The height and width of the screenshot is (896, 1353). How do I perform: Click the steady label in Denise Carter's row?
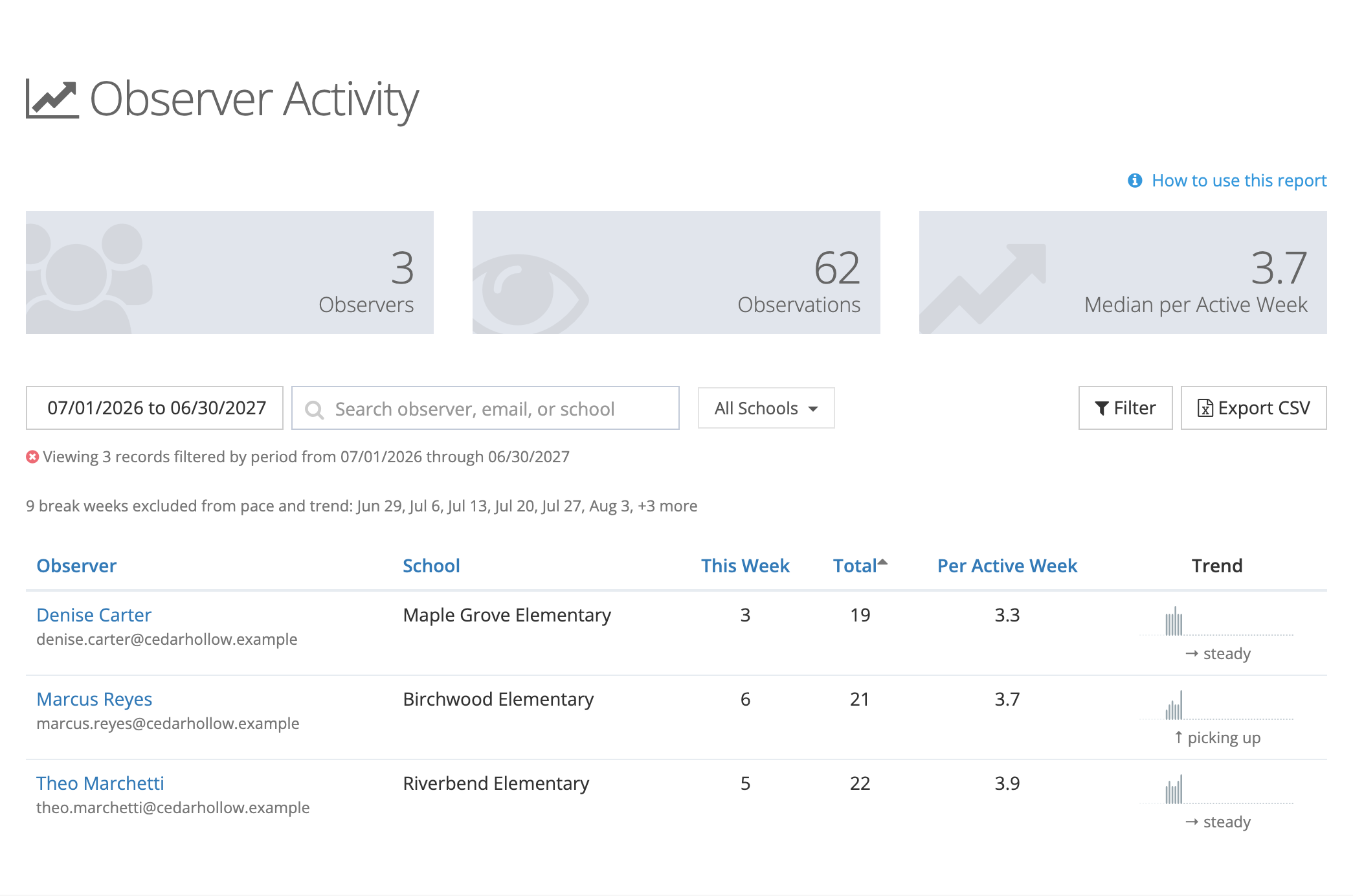coord(1218,654)
